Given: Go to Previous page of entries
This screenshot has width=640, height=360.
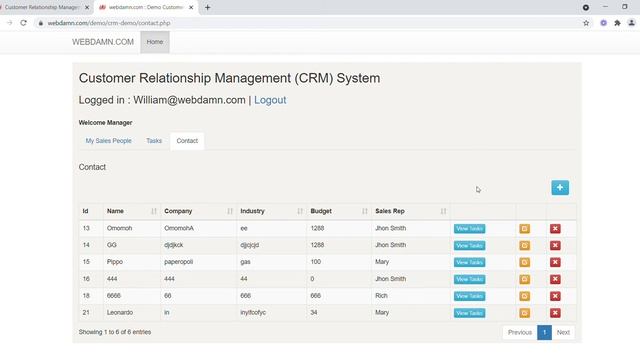Looking at the screenshot, I should tap(520, 333).
